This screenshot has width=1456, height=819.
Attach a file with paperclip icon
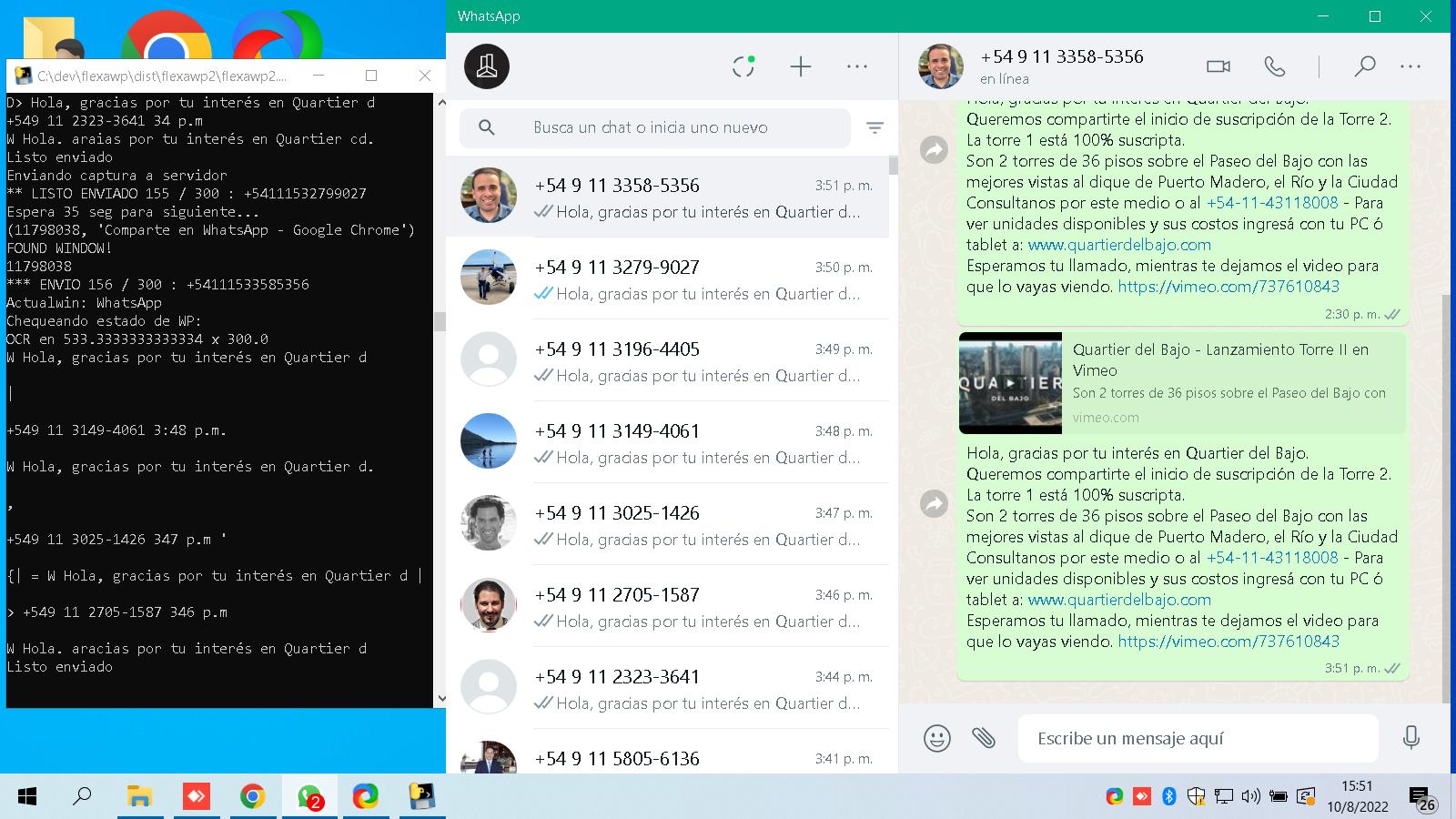[x=984, y=737]
